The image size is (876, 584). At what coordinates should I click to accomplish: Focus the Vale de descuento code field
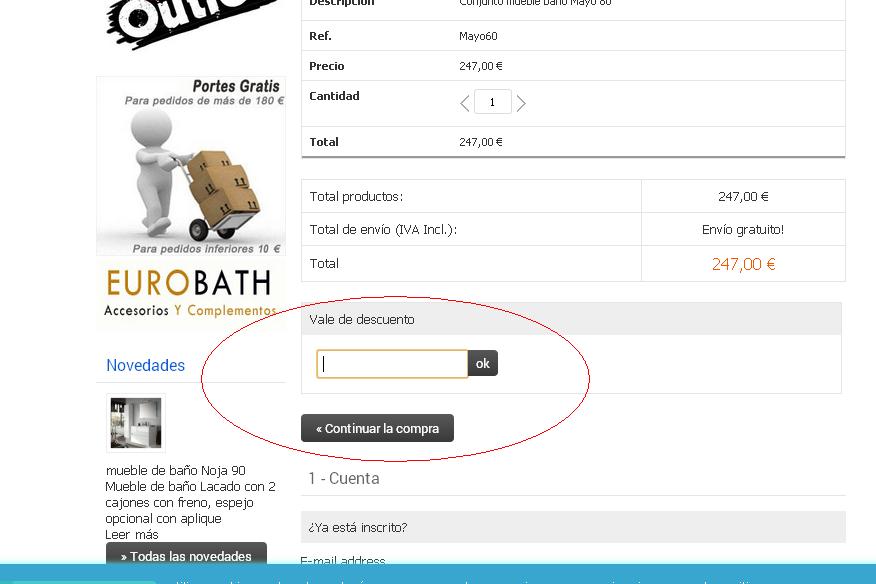pos(392,364)
